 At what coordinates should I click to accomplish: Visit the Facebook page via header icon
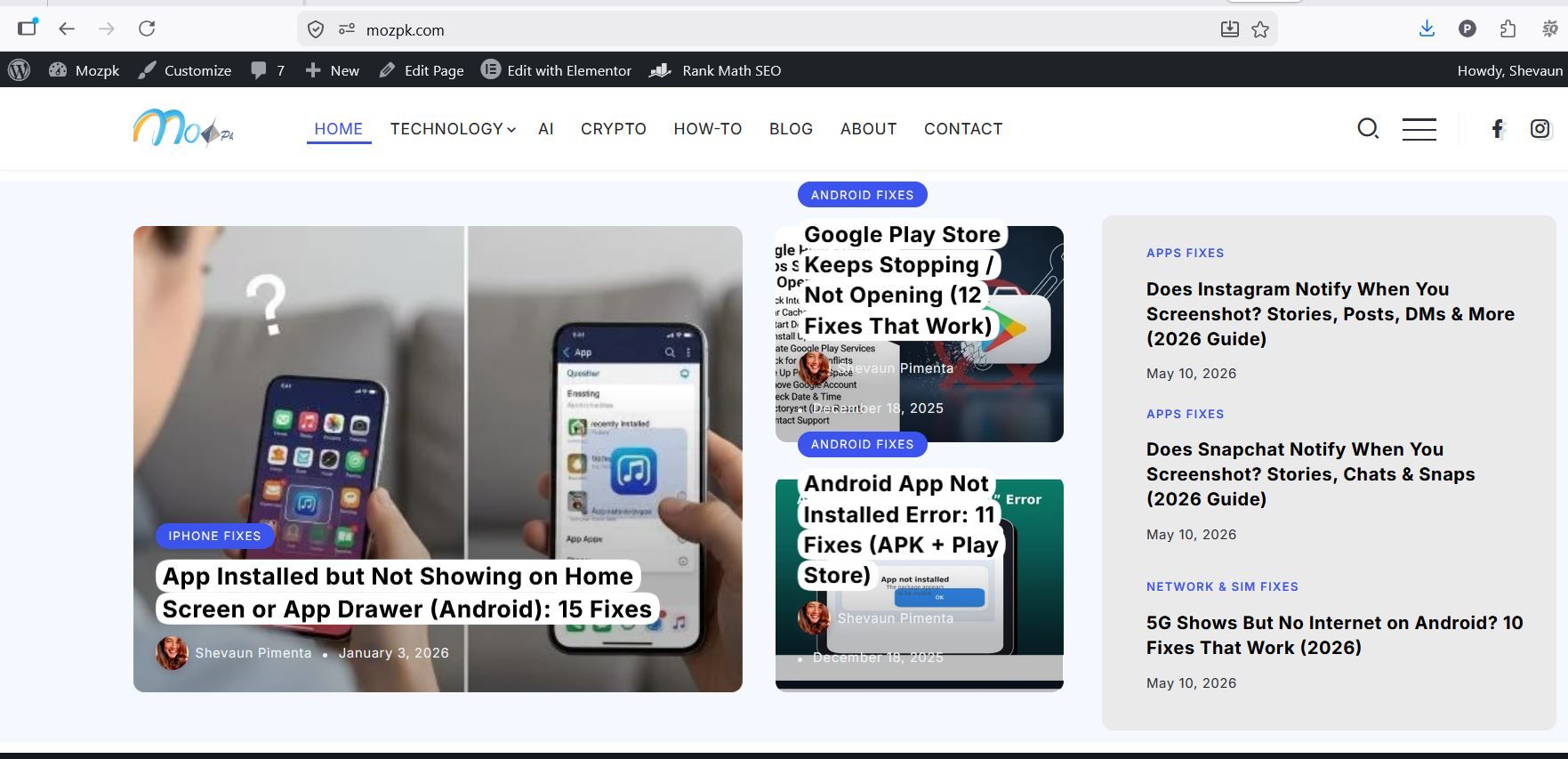pyautogui.click(x=1498, y=129)
